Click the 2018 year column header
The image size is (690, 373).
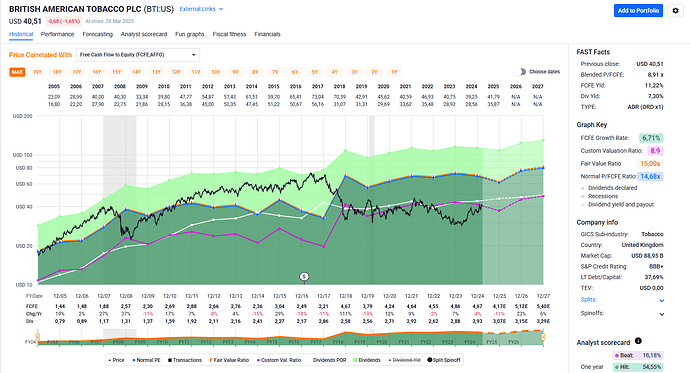(339, 87)
